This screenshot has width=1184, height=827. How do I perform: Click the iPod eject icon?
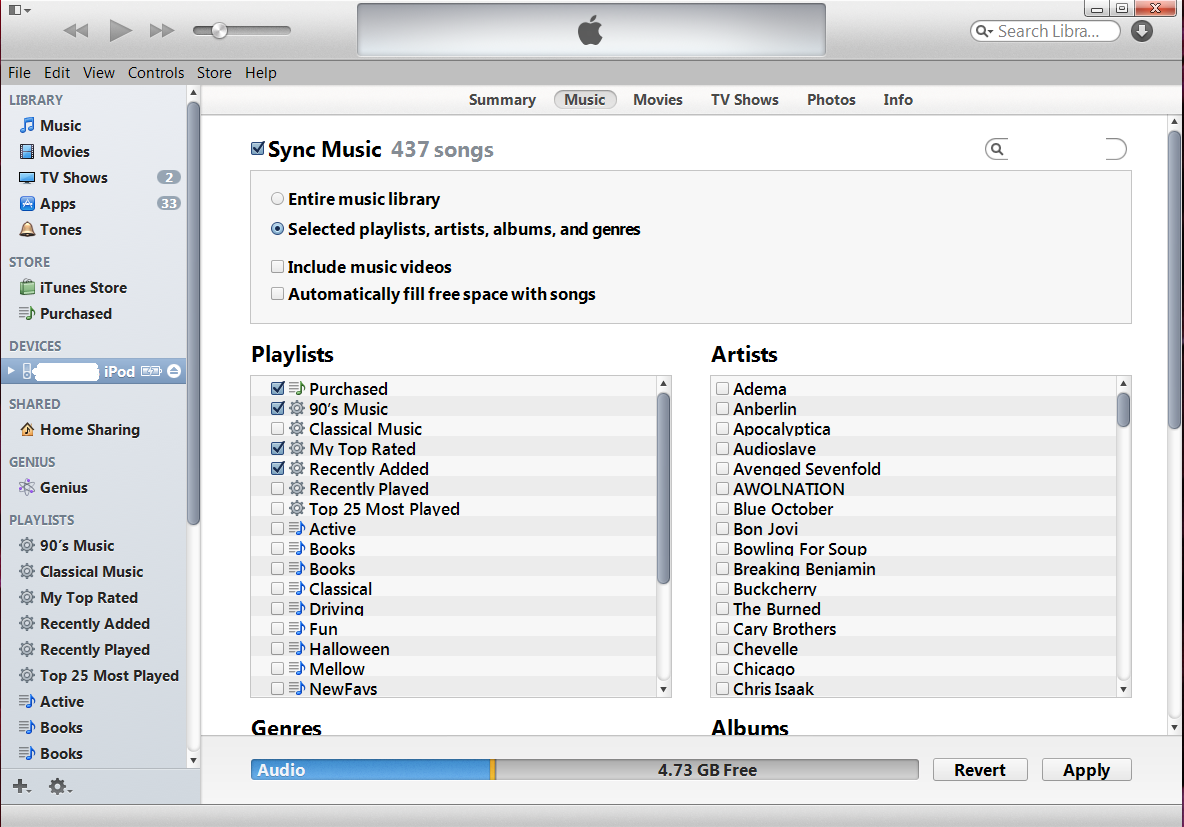pyautogui.click(x=174, y=371)
